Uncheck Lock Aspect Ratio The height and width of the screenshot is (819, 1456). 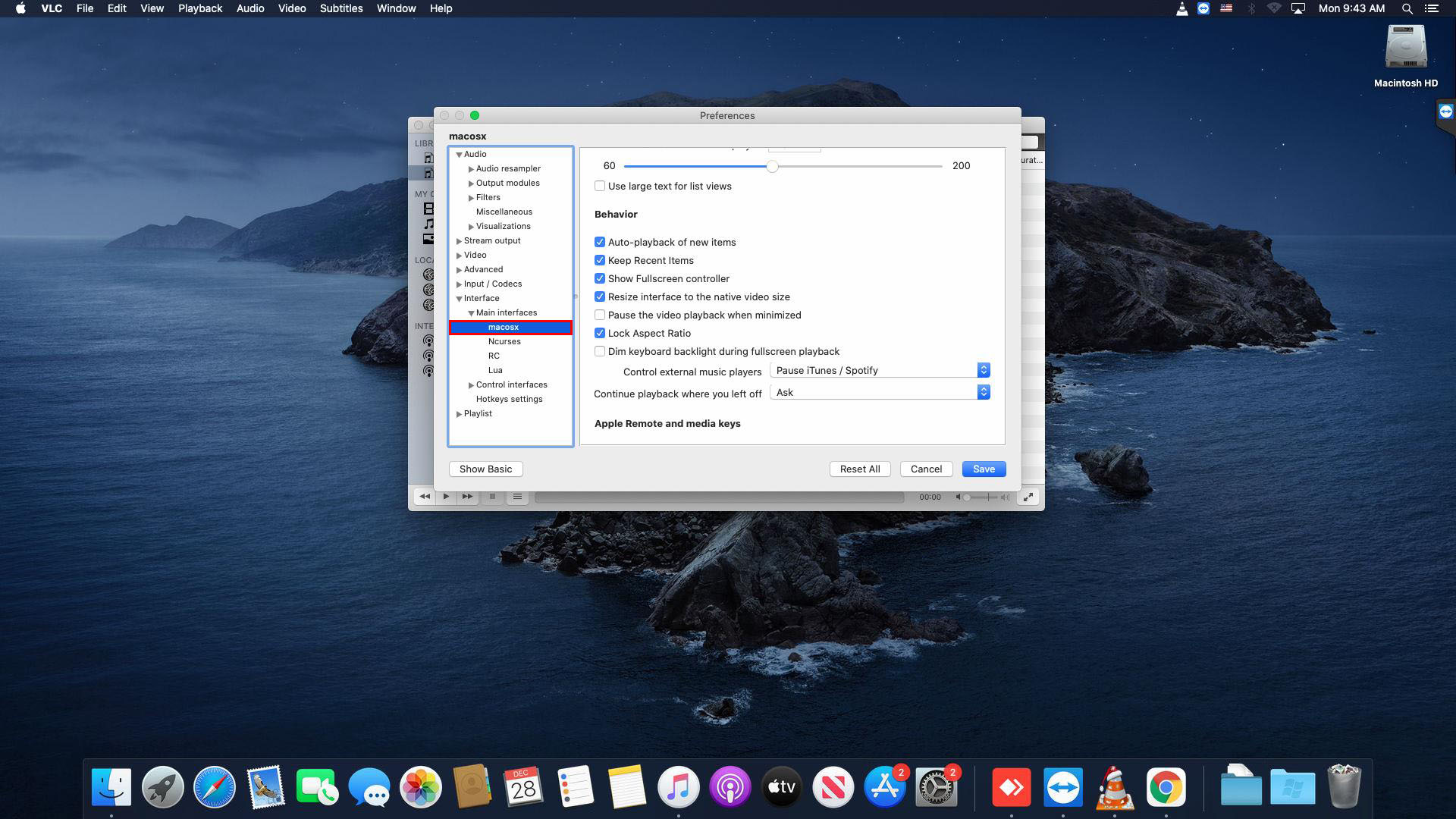pos(600,333)
